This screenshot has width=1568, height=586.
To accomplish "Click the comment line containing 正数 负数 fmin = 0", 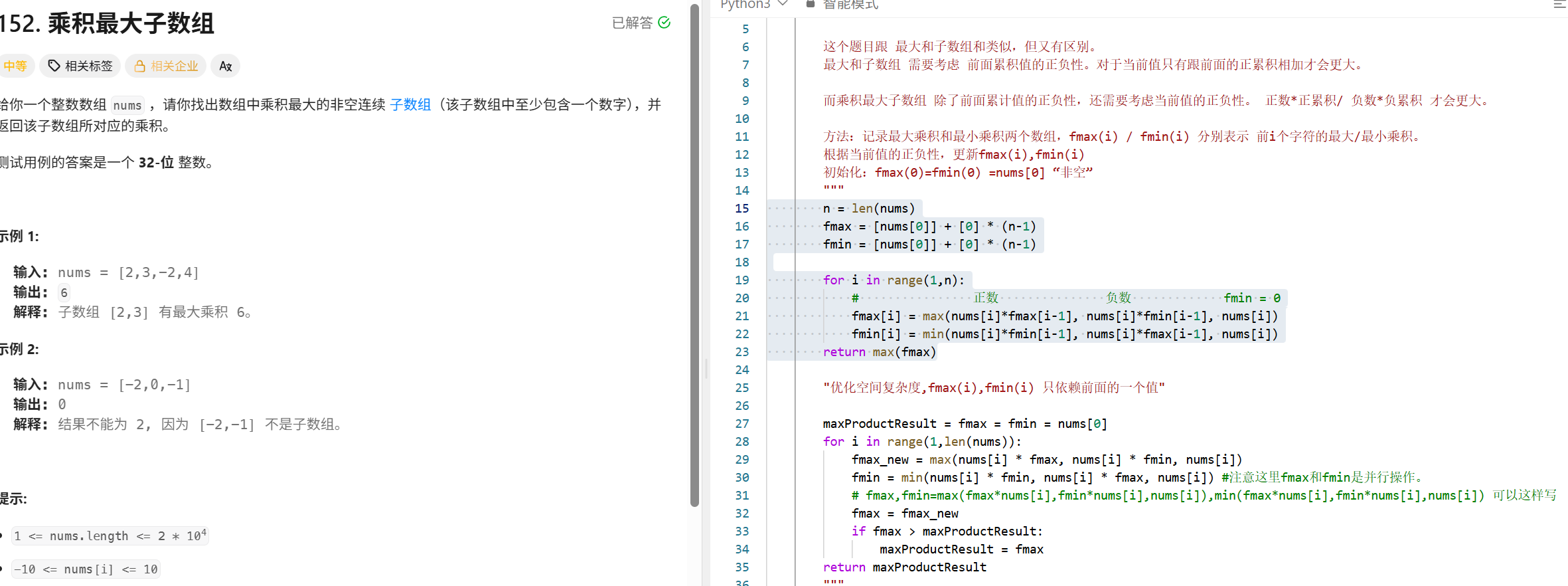I will click(x=1066, y=298).
